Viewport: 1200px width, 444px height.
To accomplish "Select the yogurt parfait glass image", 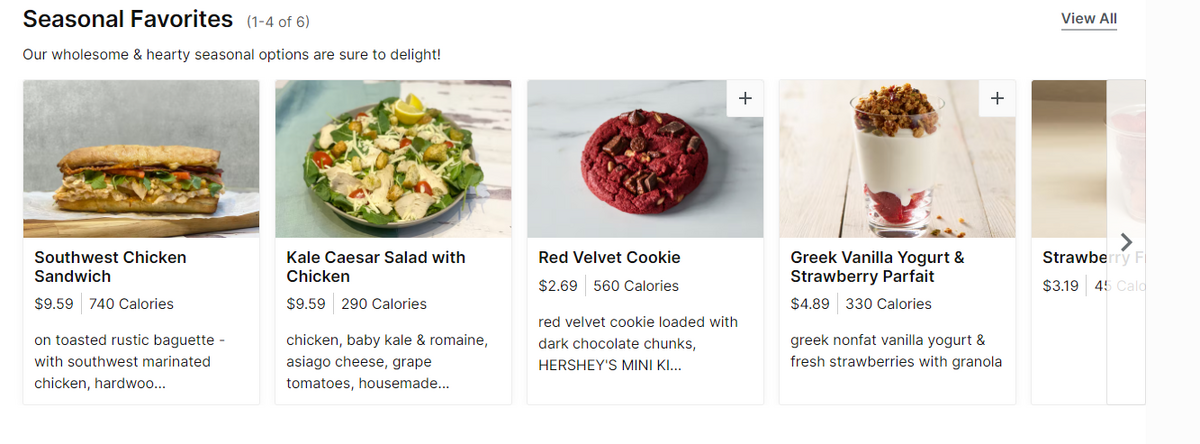I will (x=897, y=158).
